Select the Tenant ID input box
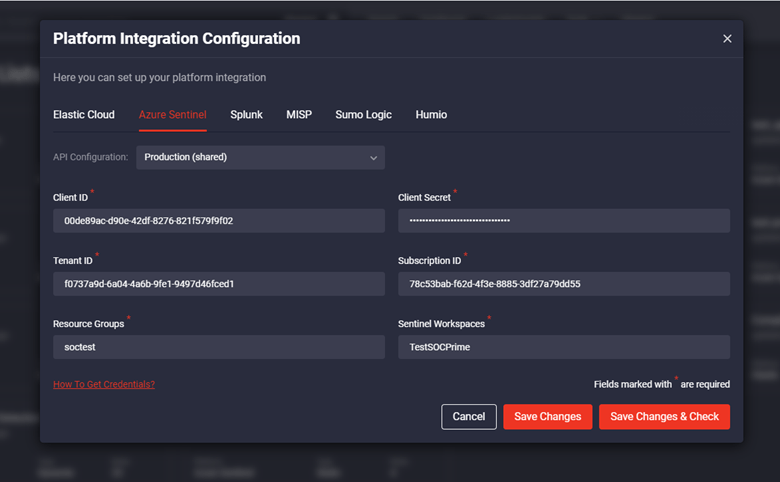This screenshot has height=482, width=780. [218, 284]
